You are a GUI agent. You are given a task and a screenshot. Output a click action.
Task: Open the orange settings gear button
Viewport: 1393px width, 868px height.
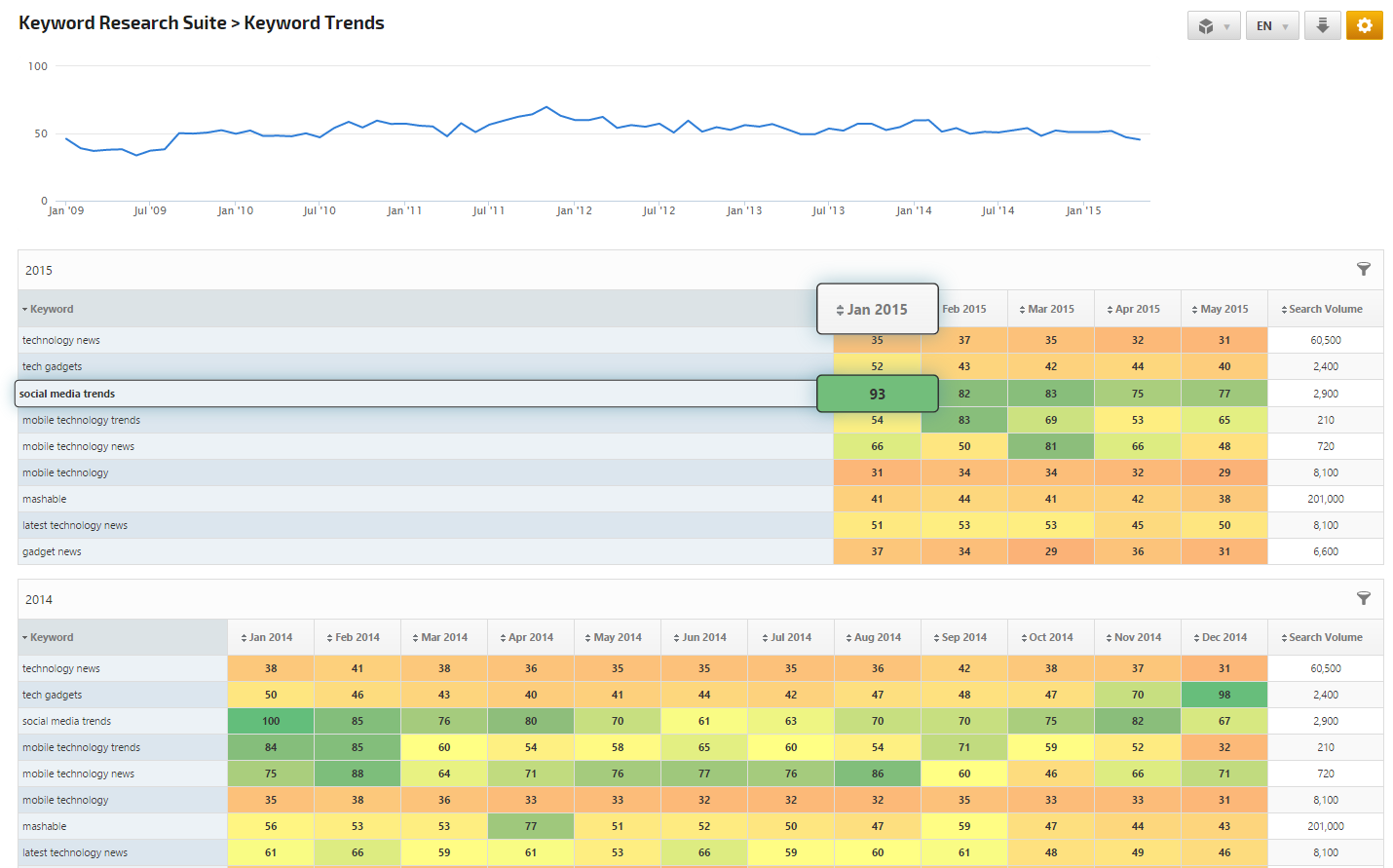(1364, 26)
